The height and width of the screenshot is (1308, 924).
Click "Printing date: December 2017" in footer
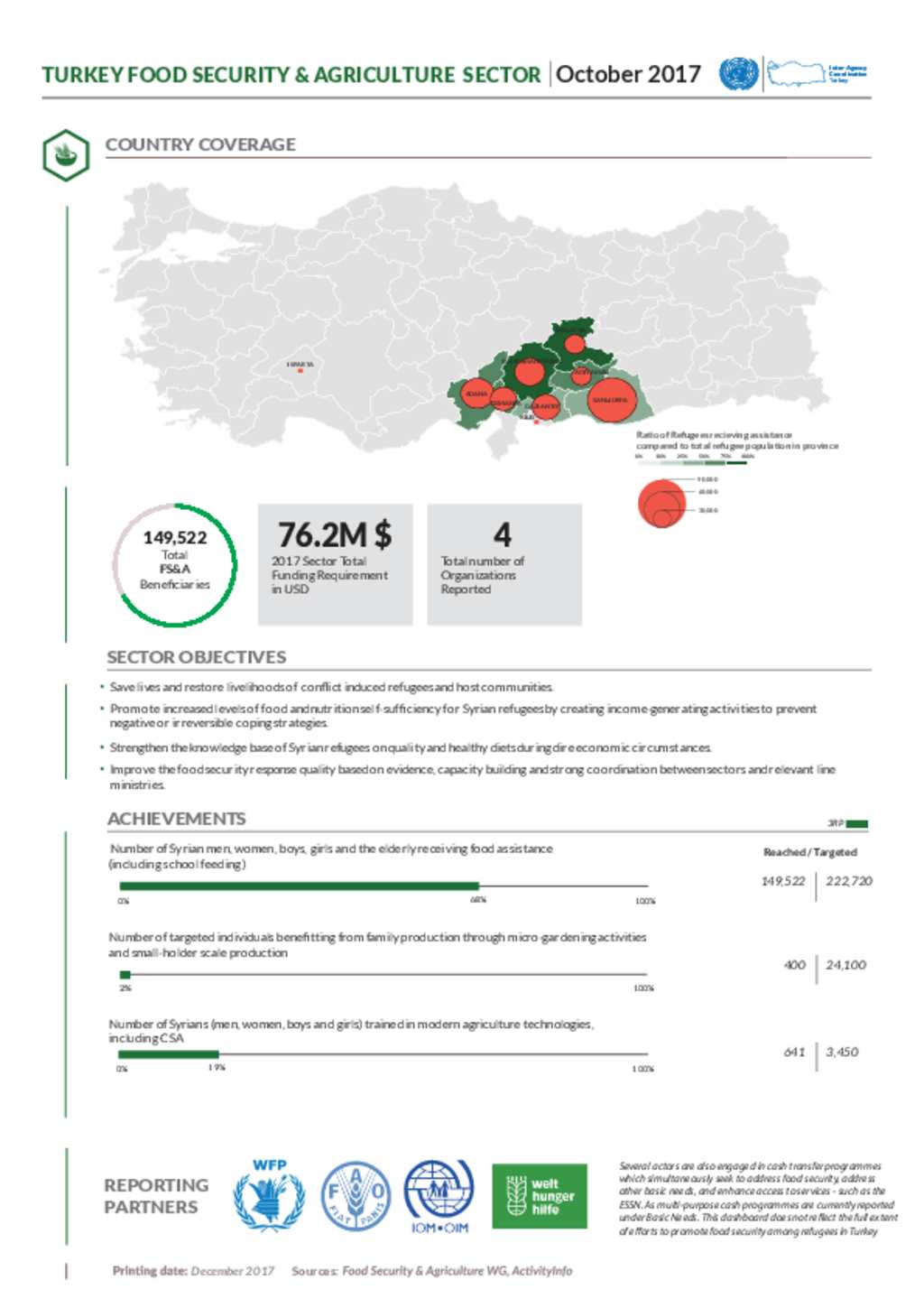pyautogui.click(x=193, y=1271)
